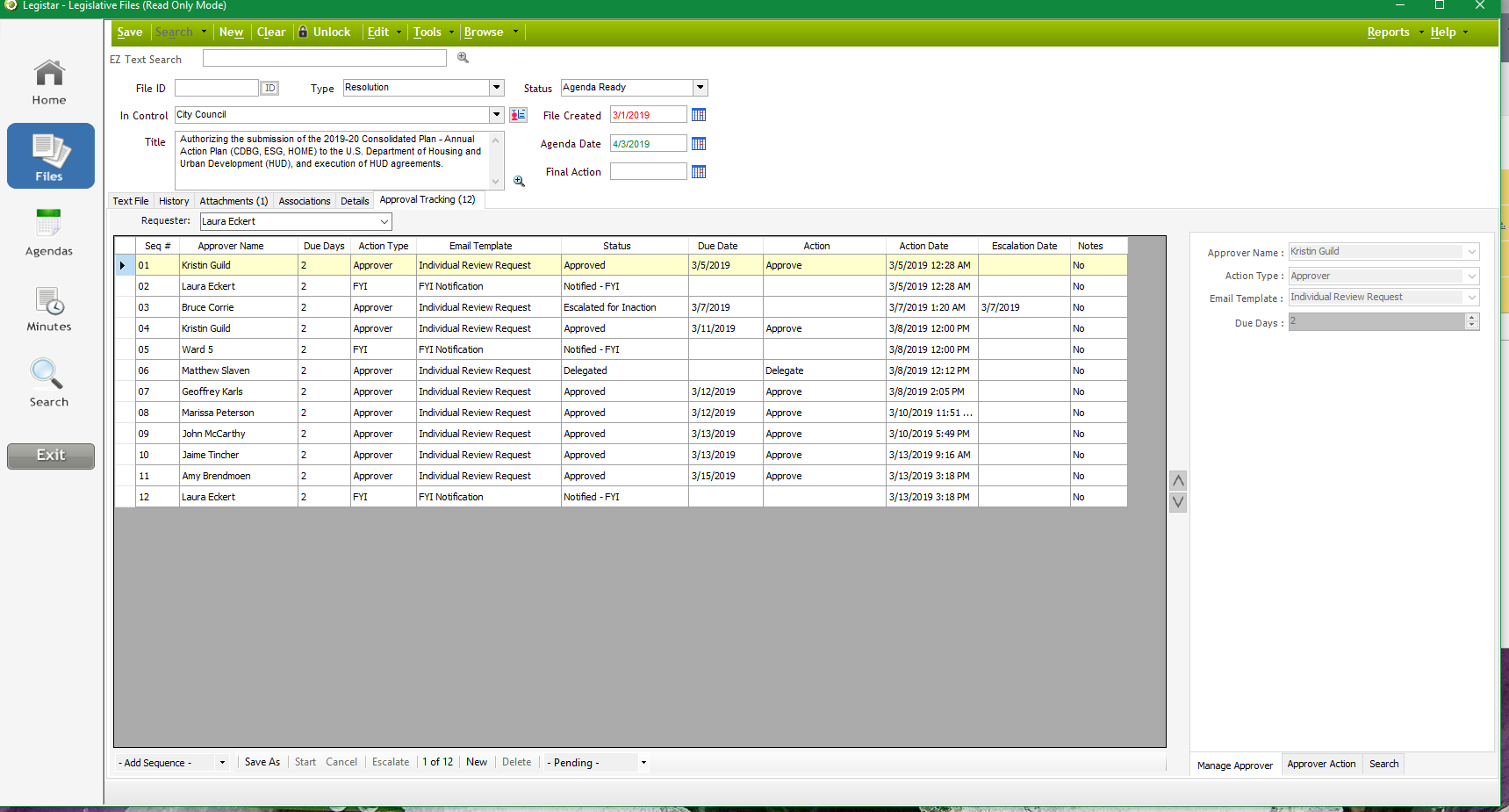1509x812 pixels.
Task: Open the Reports menu
Action: coord(1388,32)
